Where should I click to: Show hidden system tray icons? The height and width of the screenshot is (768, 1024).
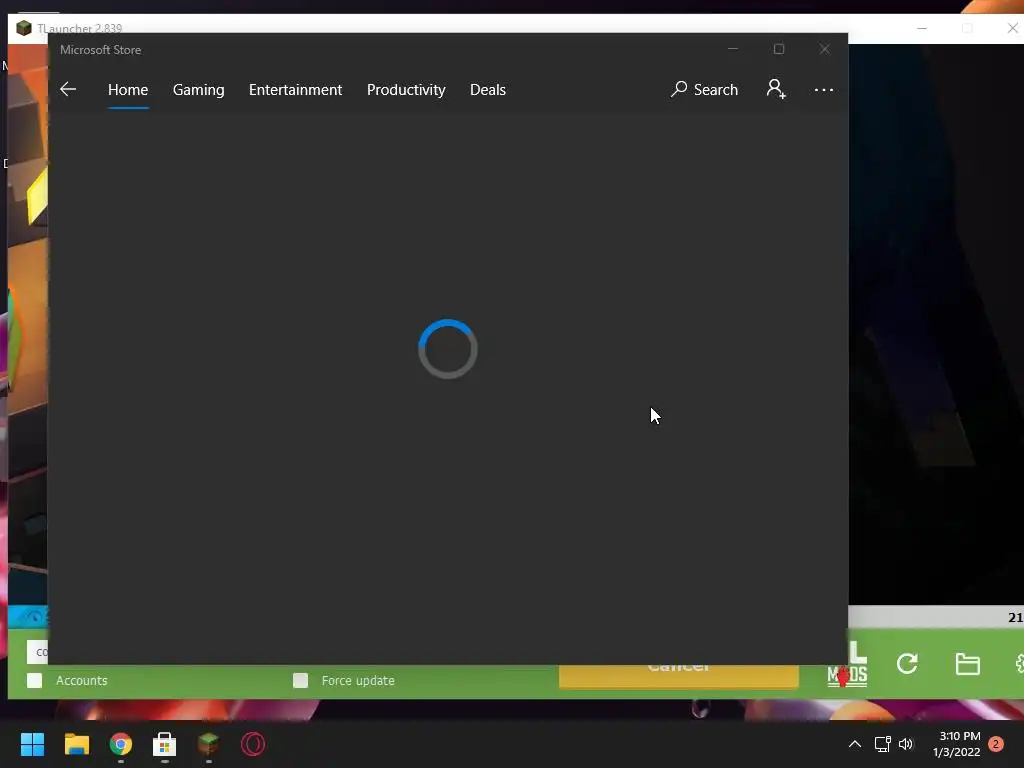tap(854, 744)
